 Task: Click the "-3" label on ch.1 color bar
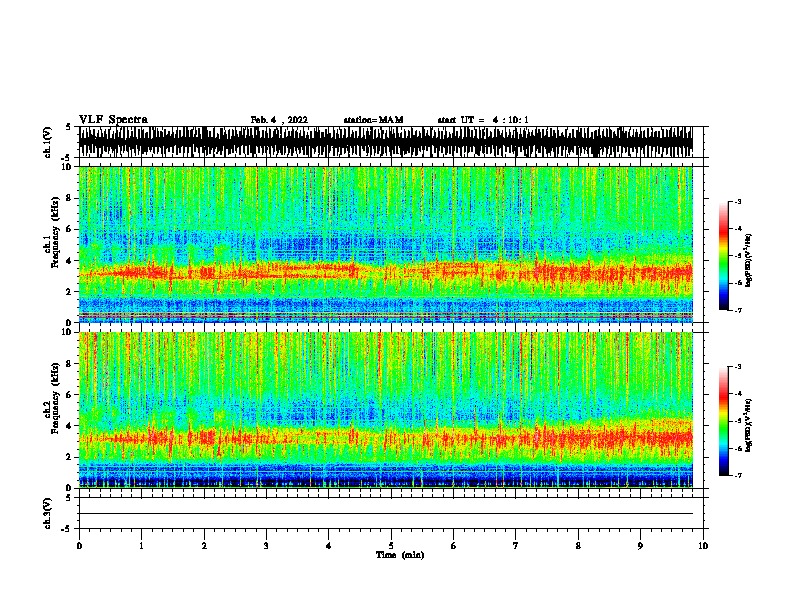point(738,201)
